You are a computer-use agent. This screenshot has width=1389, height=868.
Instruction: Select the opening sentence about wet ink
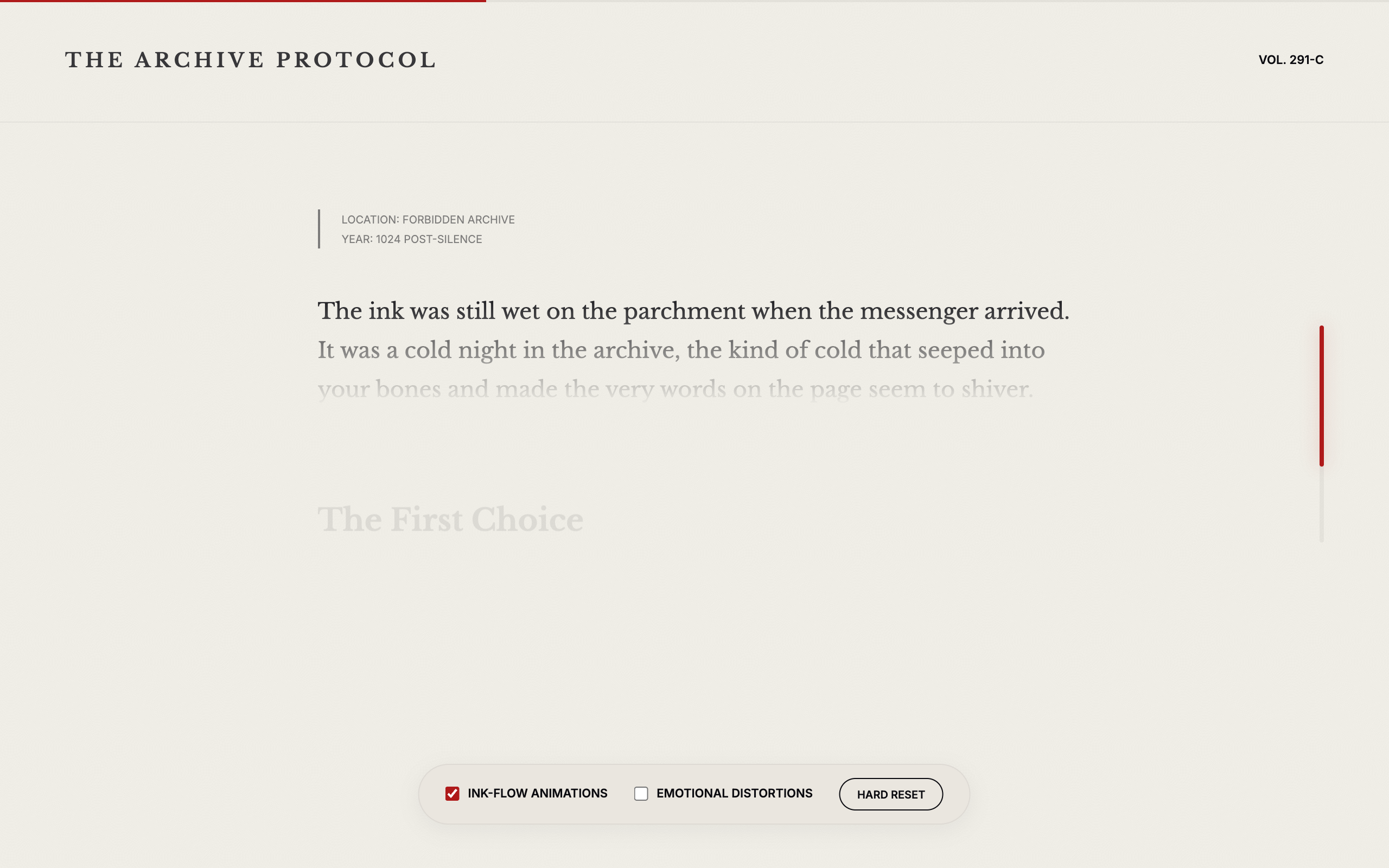point(693,310)
